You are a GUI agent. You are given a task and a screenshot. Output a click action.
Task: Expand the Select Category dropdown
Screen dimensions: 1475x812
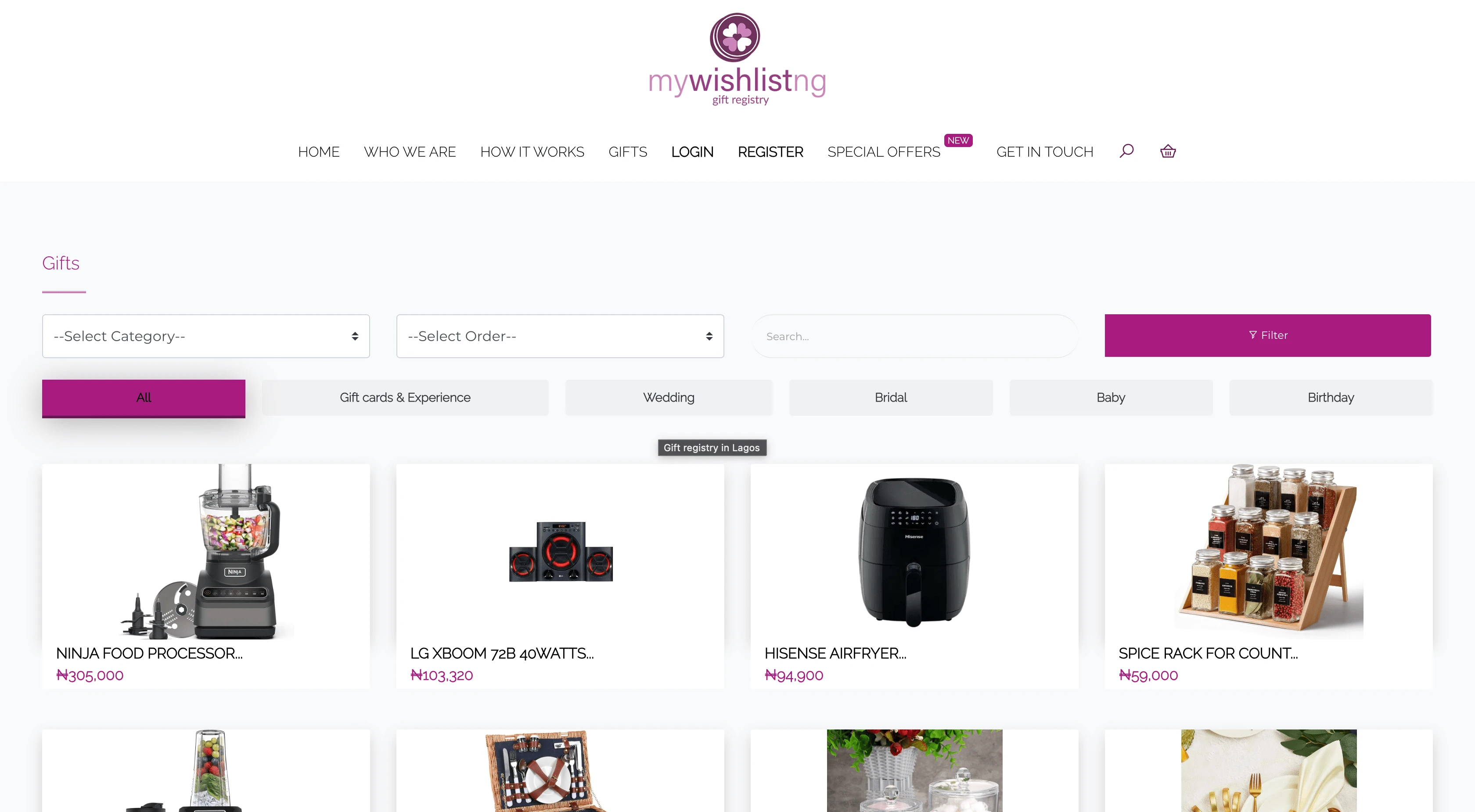coord(206,336)
